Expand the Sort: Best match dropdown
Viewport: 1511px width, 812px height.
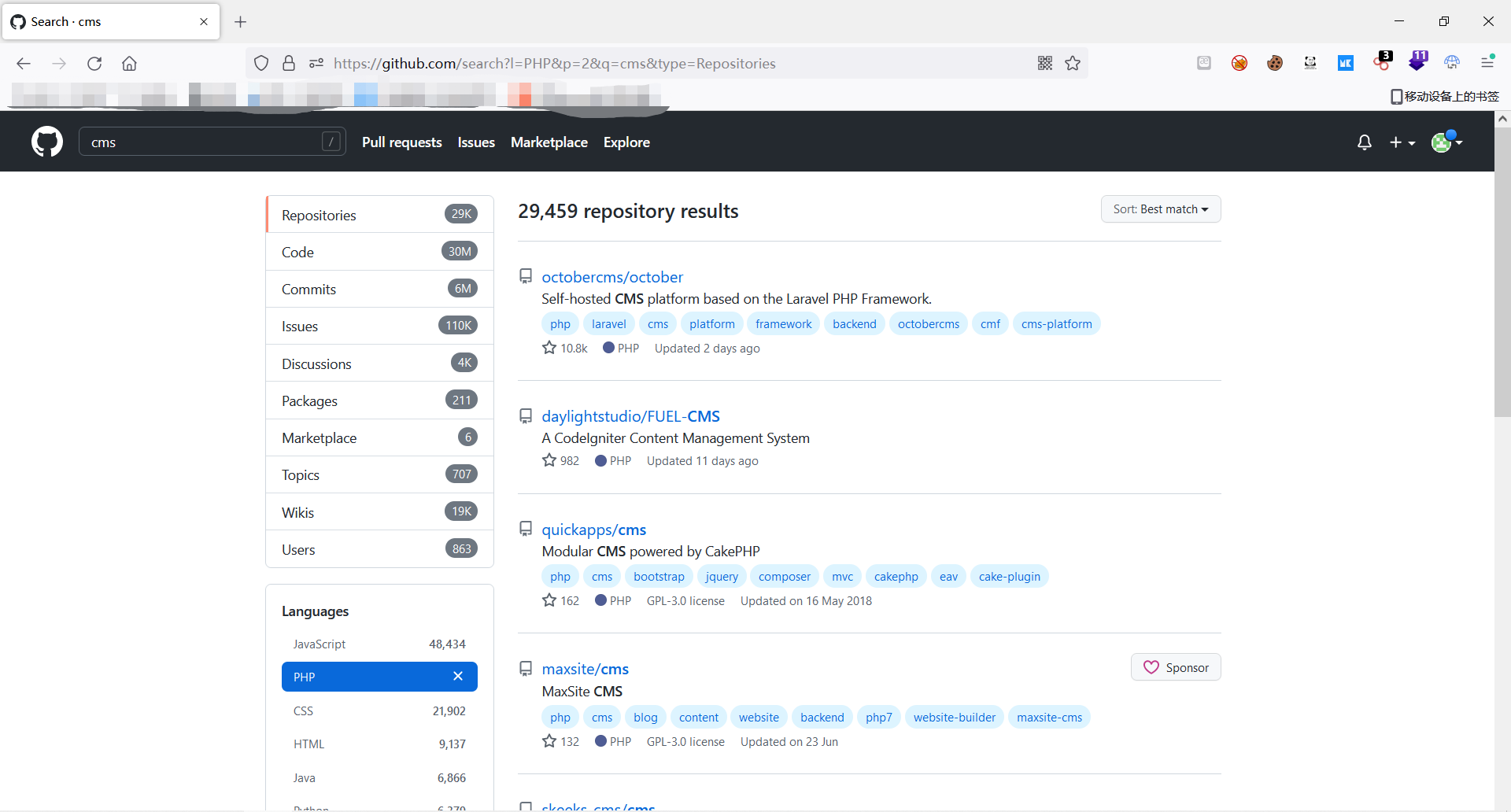(x=1161, y=209)
